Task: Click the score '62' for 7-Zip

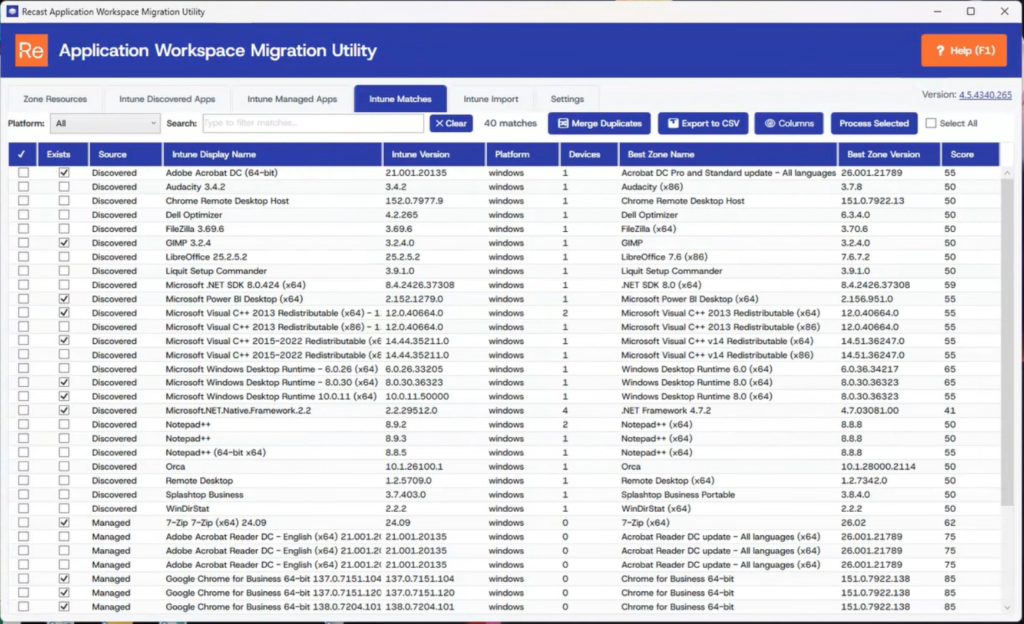Action: click(950, 523)
